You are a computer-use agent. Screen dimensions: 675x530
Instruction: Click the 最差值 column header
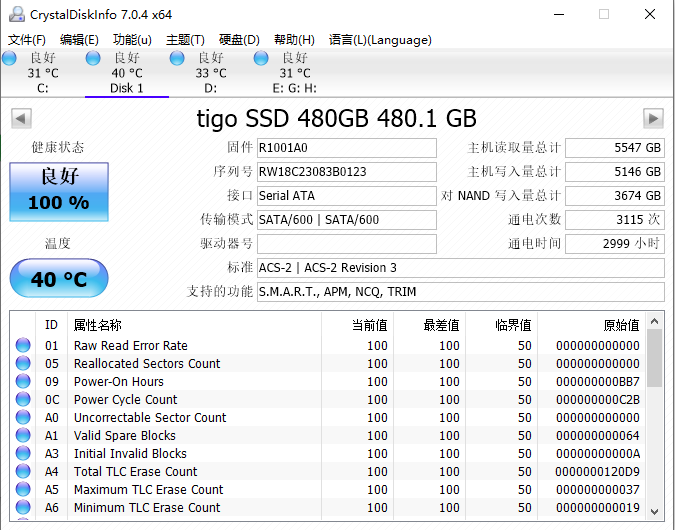(429, 325)
